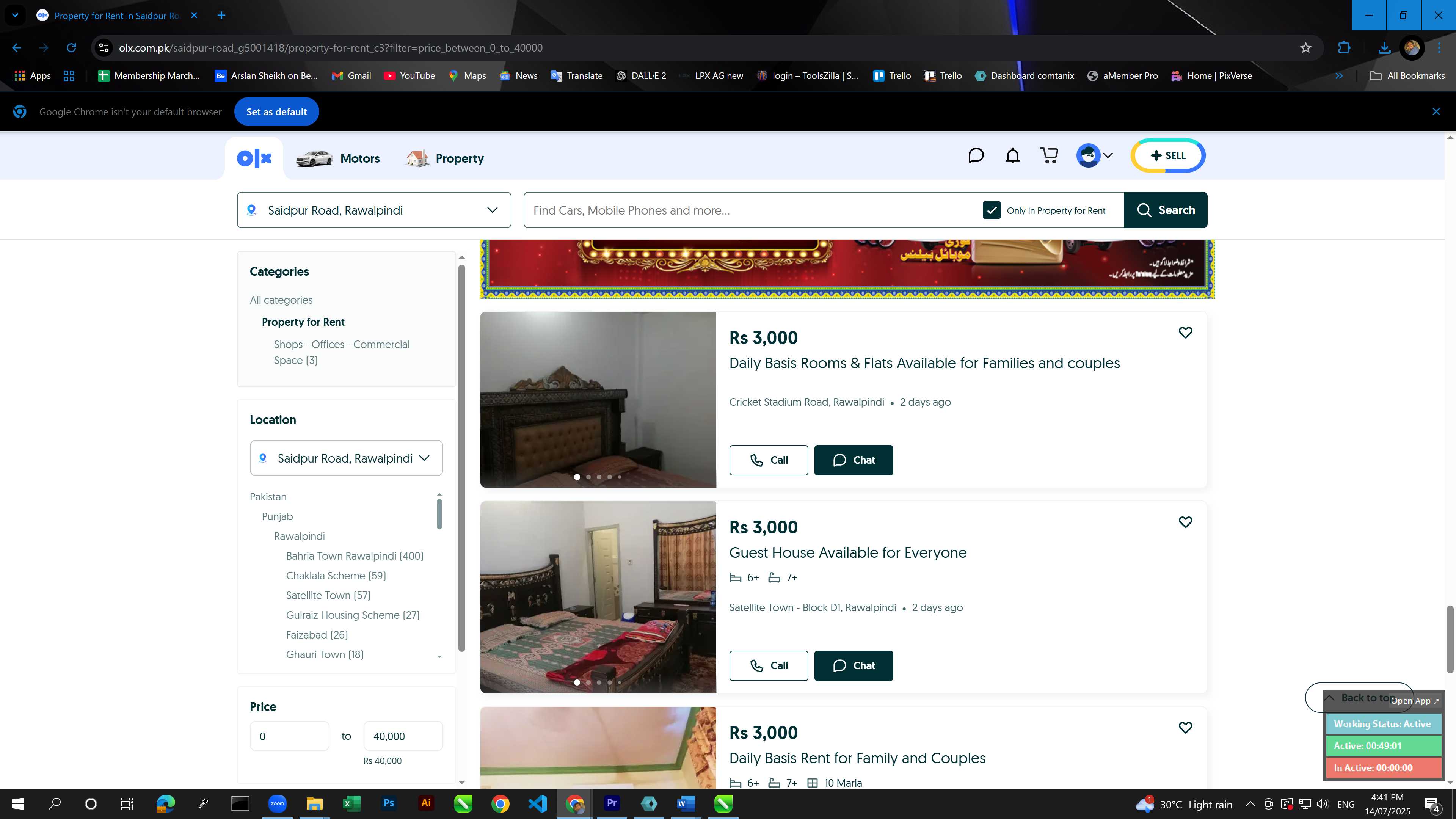Go back with the browser back arrow
The image size is (1456, 819).
[x=17, y=48]
